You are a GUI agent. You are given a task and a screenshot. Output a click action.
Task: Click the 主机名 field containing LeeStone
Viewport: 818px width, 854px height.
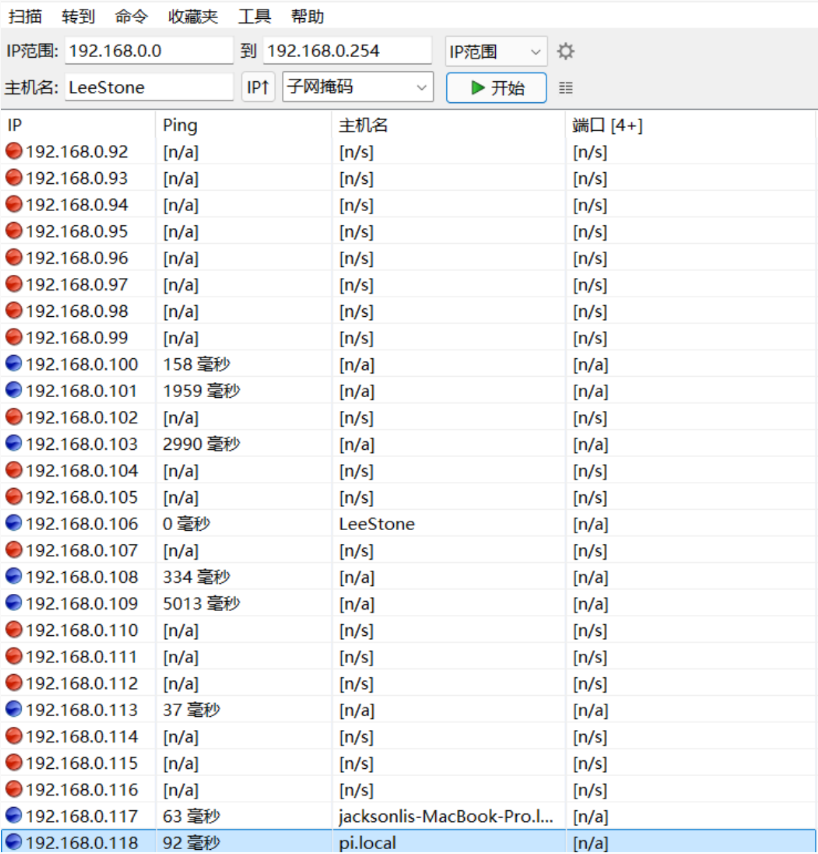click(149, 87)
